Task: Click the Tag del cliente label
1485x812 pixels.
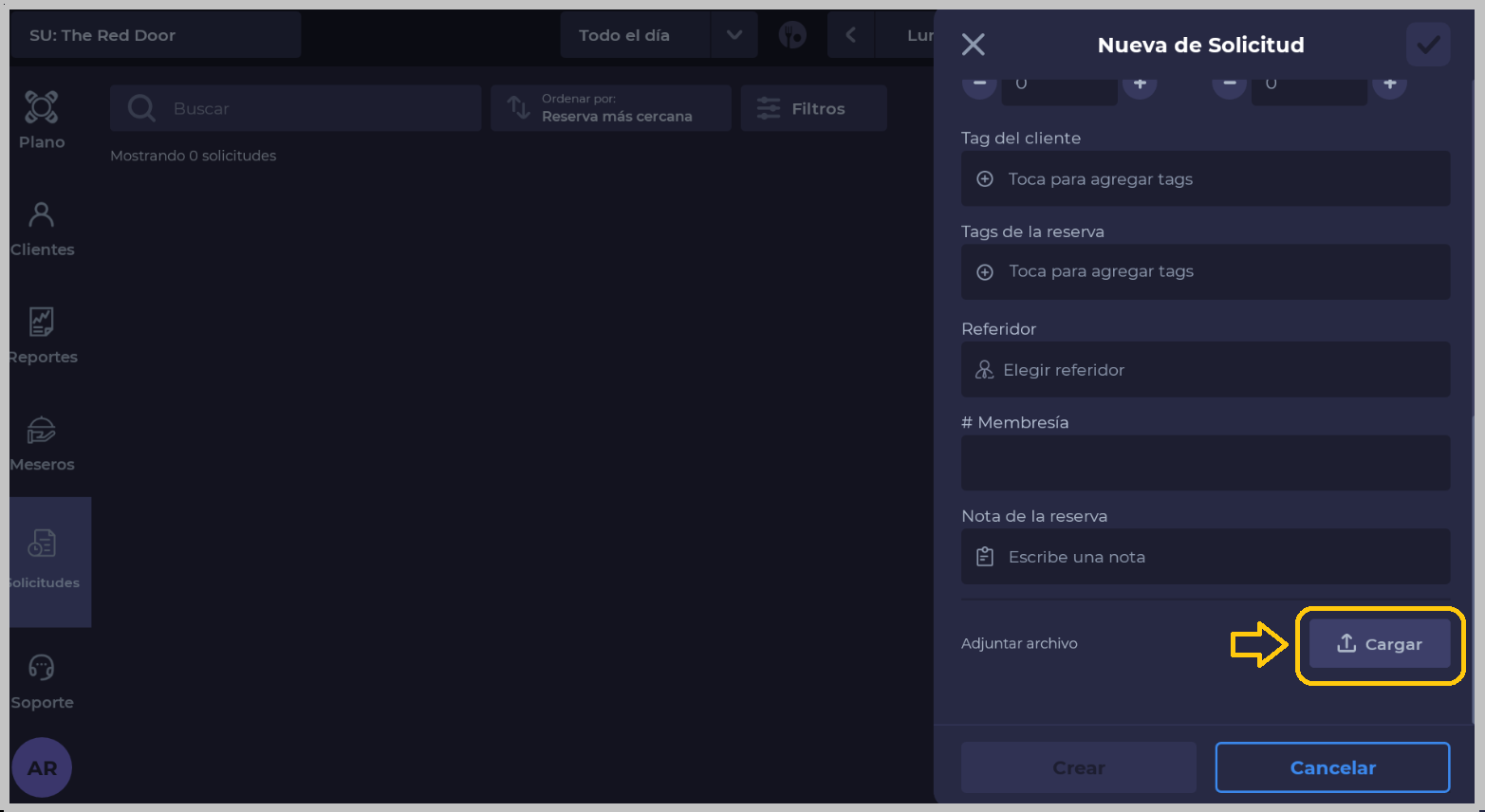Action: click(1021, 138)
